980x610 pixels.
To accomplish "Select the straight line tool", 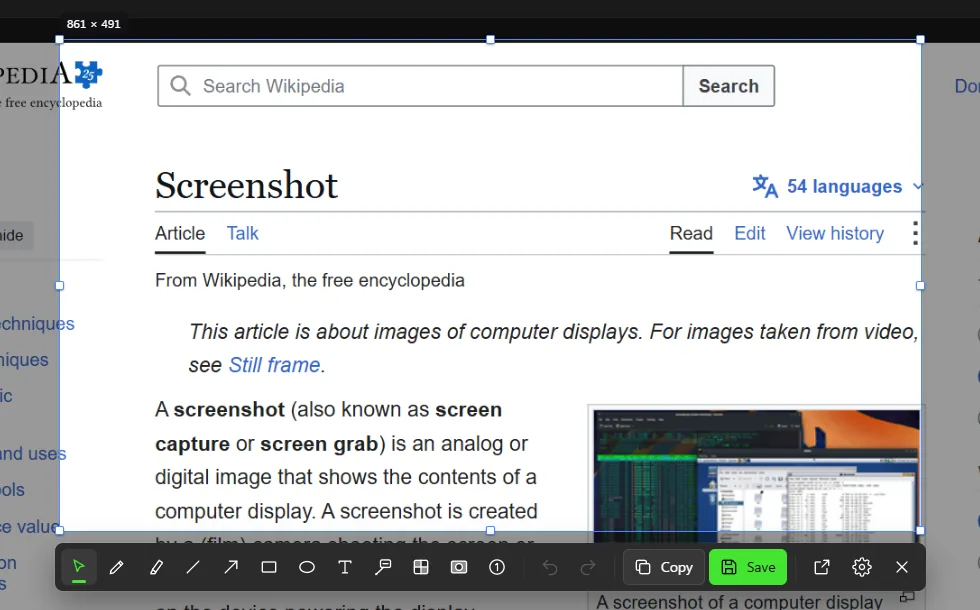I will [x=193, y=567].
